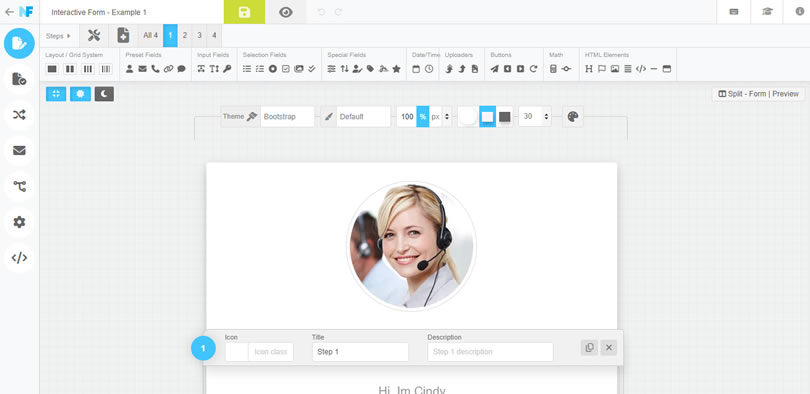810x394 pixels.
Task: Open the shuffle conditional logic sidebar icon
Action: tap(19, 115)
